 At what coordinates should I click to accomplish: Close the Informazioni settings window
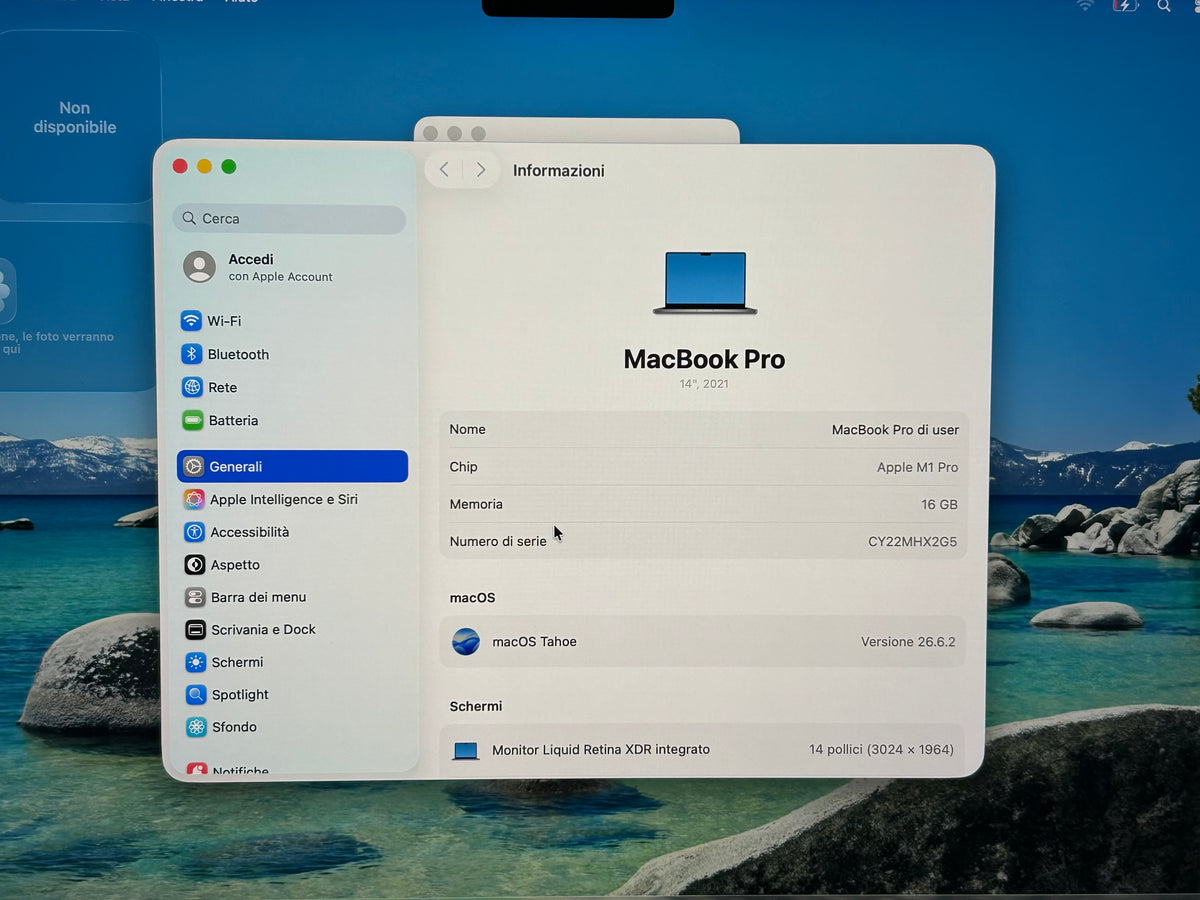coord(180,167)
